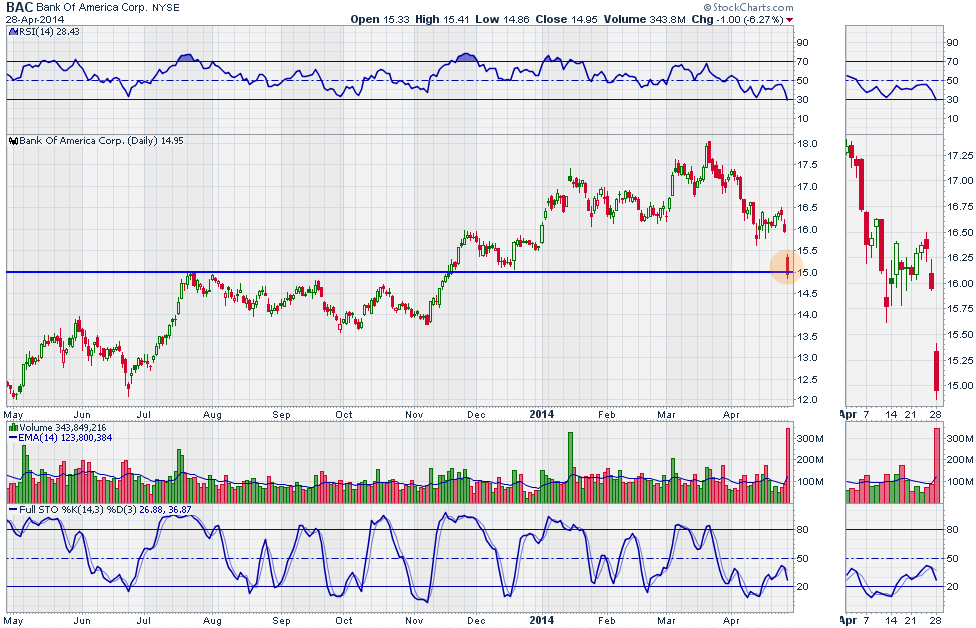The height and width of the screenshot is (628, 976).
Task: Click the 'Chg -1.00 (-6.27%)' value
Action: 737,19
